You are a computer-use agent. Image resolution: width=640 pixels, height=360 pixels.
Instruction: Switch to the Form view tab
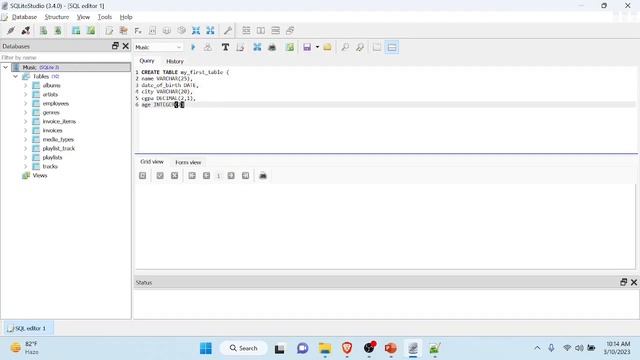click(x=188, y=162)
